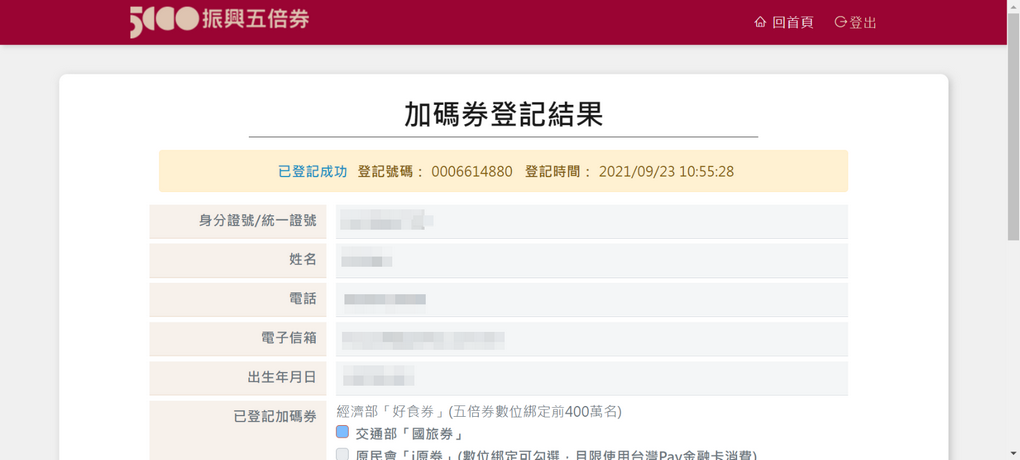Click the 振興五倍券 logo
Viewport: 1020px width, 460px height.
(219, 21)
